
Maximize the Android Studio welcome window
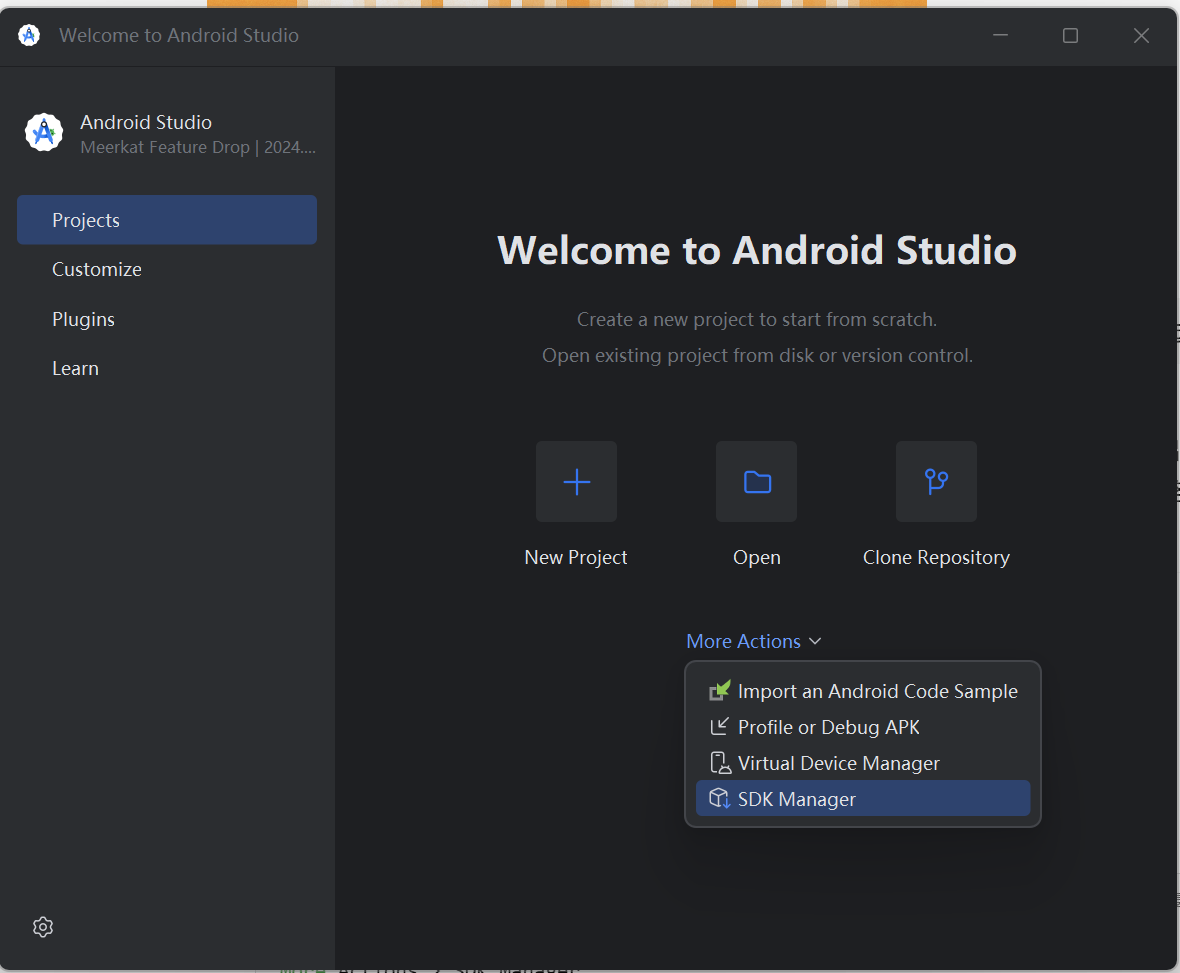1070,35
